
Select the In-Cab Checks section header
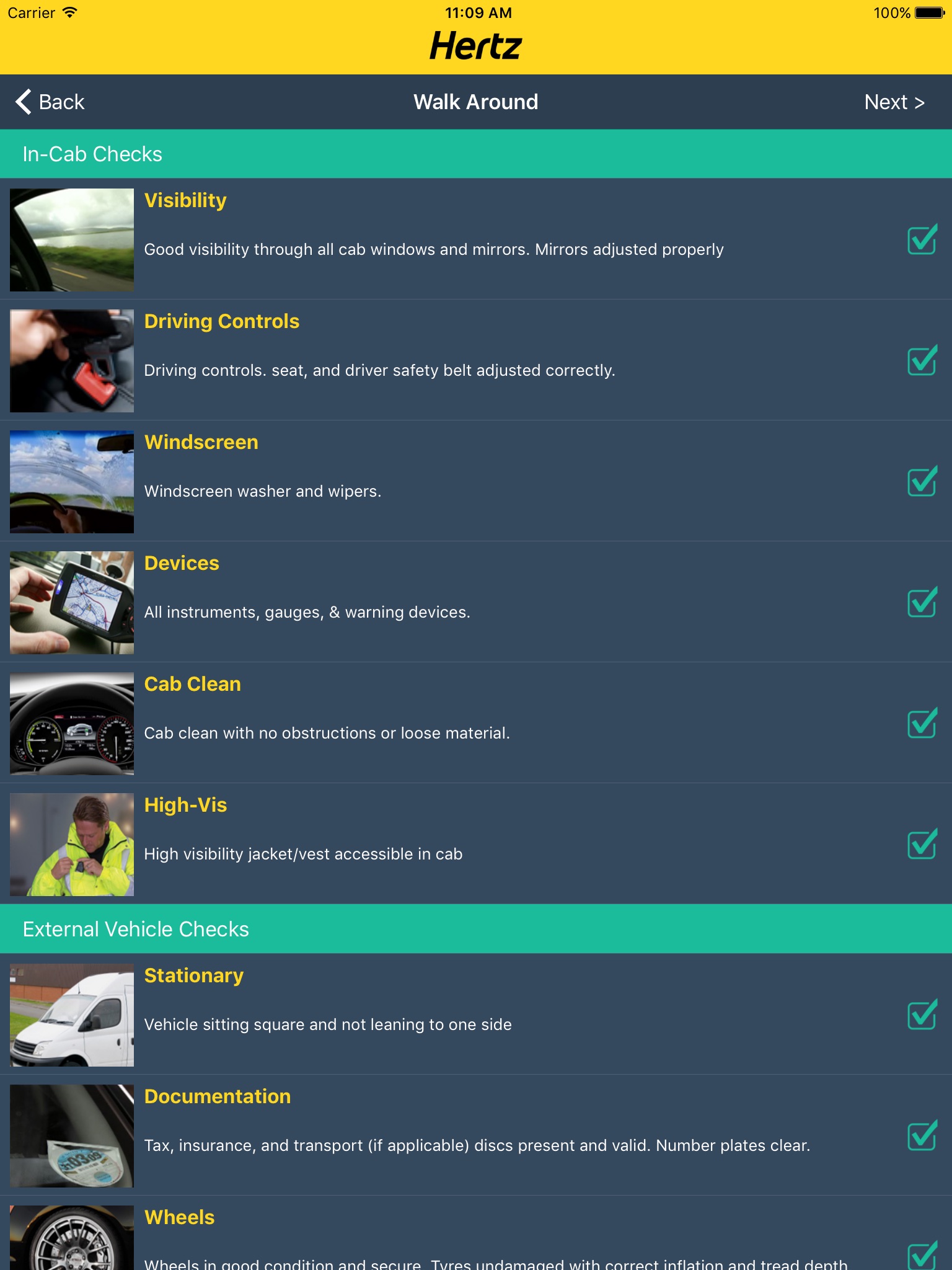click(476, 154)
